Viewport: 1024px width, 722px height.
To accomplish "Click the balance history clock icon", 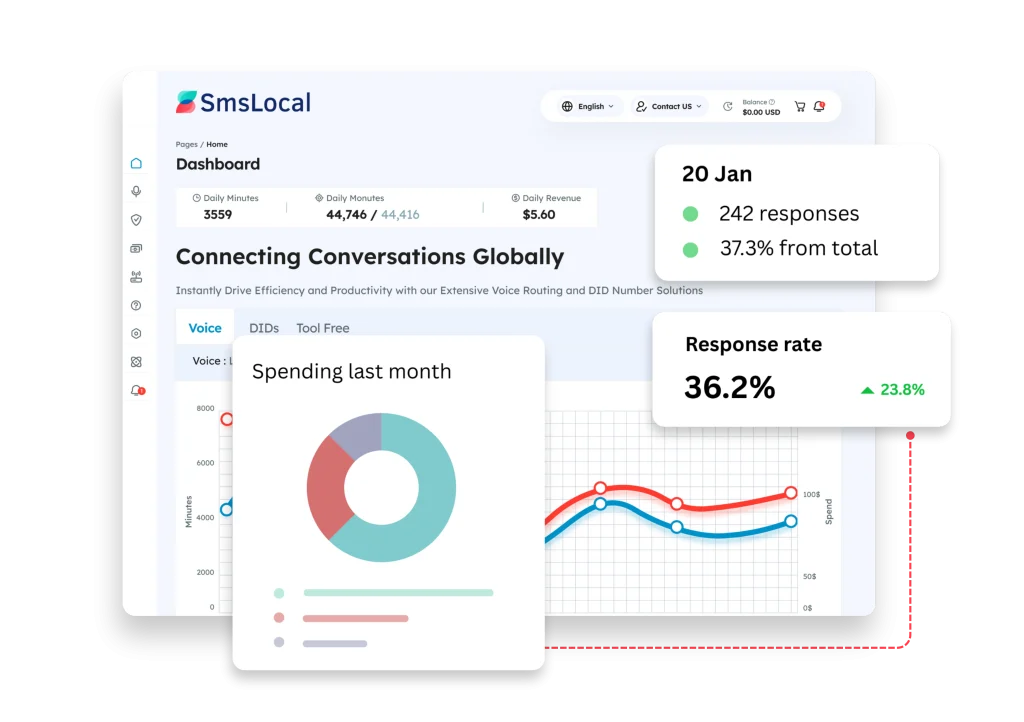I will pos(728,106).
